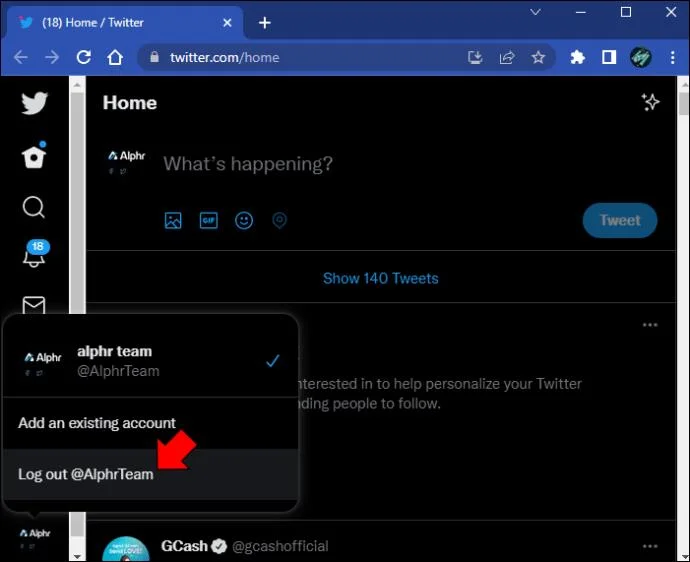
Task: Open the three-dot menu on the interests card
Action: 650,325
